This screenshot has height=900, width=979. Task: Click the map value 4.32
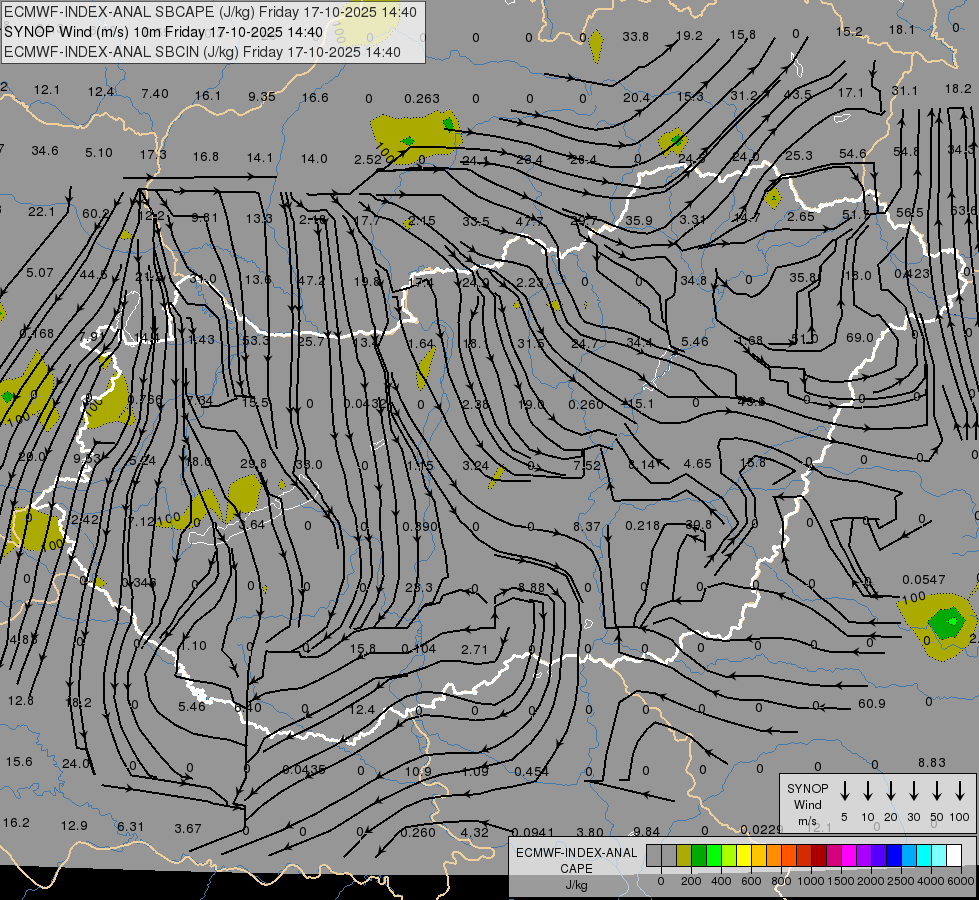(474, 832)
